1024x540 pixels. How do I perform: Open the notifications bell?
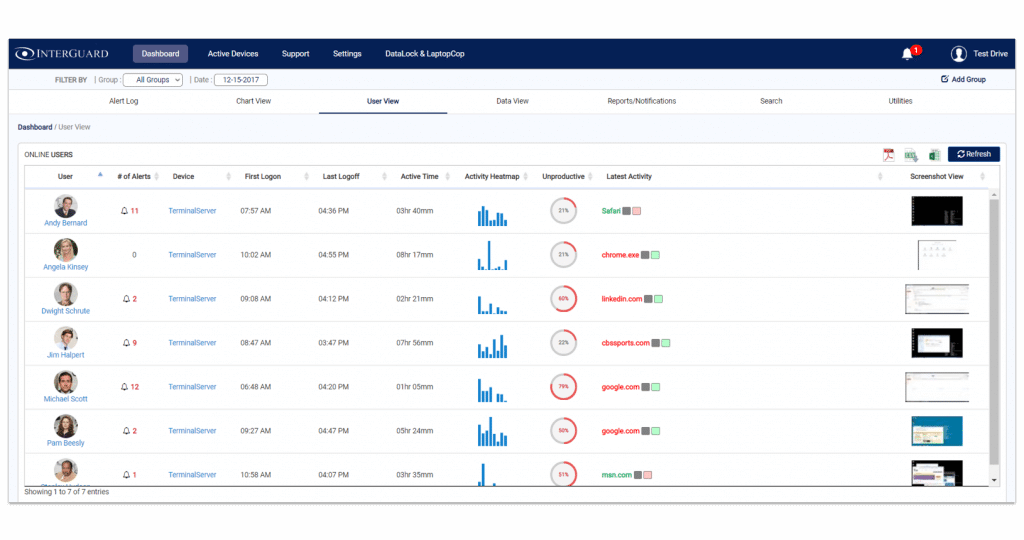(907, 54)
